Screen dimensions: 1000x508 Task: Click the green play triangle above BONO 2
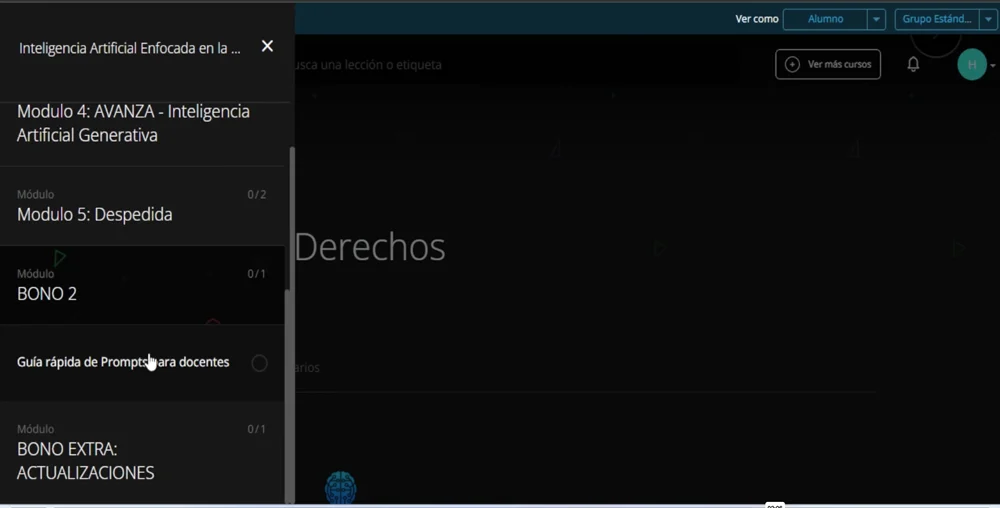point(59,257)
